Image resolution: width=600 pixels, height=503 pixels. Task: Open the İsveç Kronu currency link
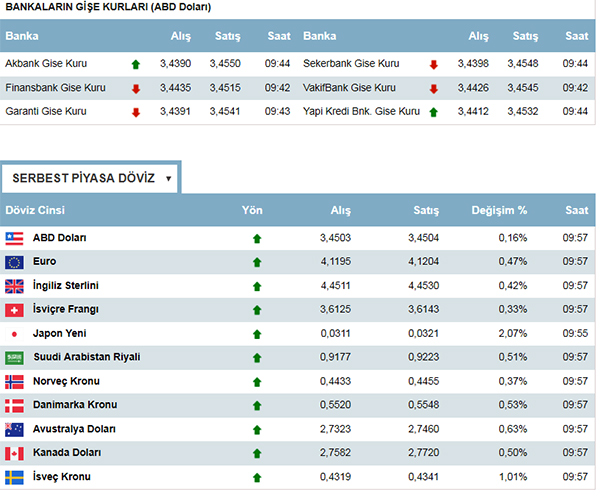point(62,477)
